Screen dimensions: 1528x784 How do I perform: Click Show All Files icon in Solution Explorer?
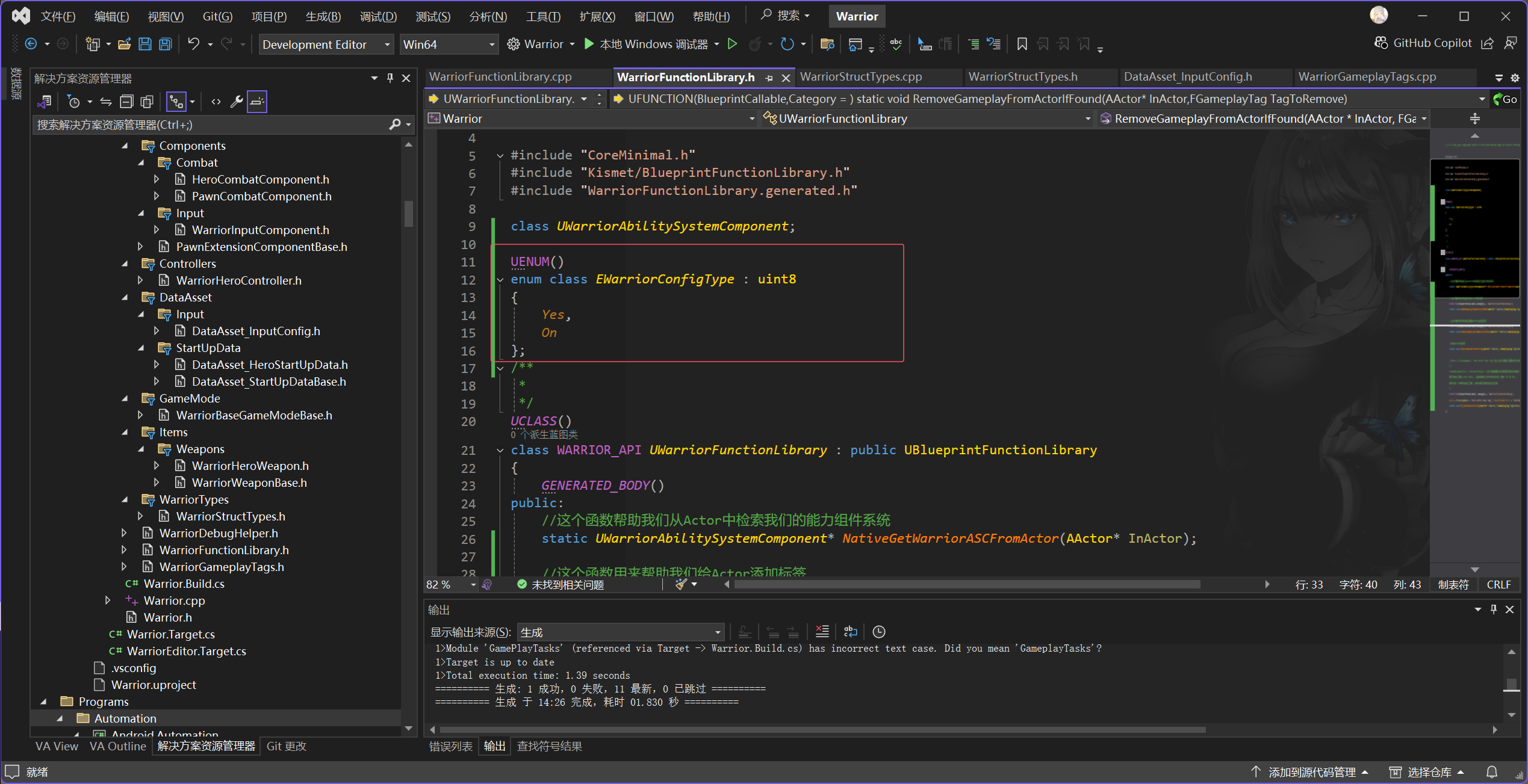[147, 102]
